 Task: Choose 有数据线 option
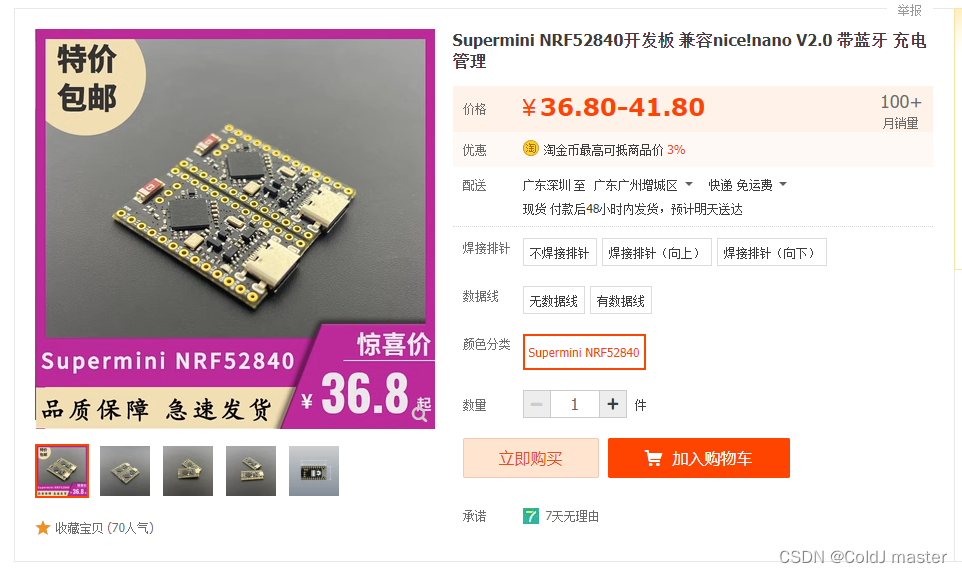(x=620, y=300)
